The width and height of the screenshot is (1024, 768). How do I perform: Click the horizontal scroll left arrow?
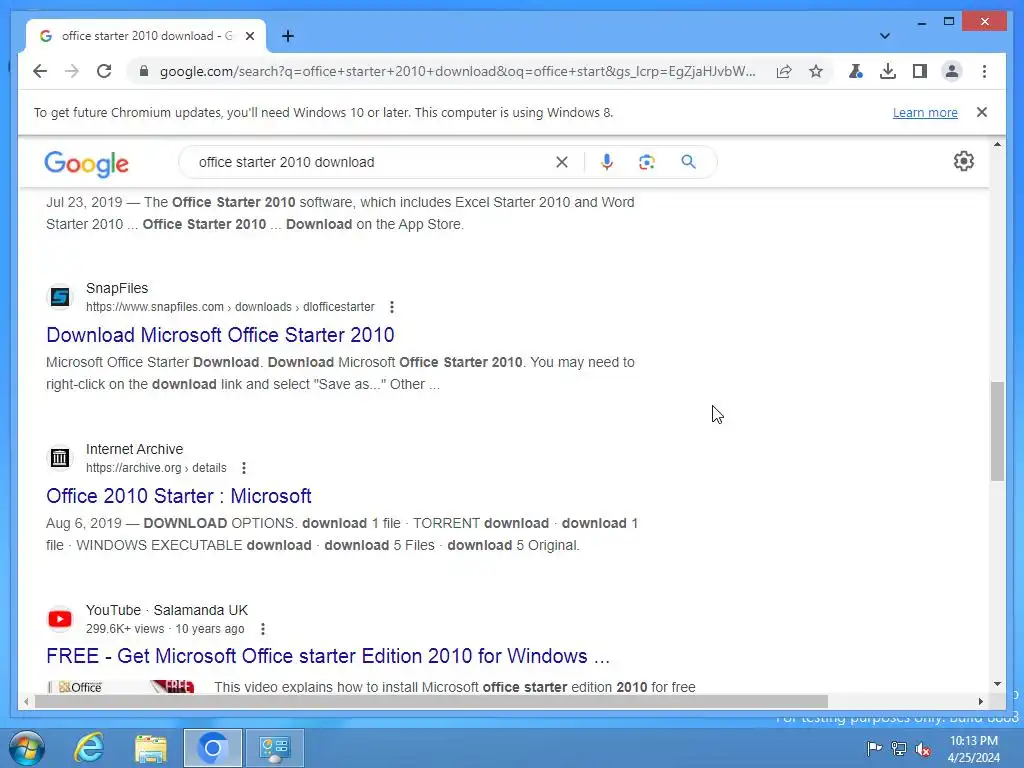coord(25,701)
